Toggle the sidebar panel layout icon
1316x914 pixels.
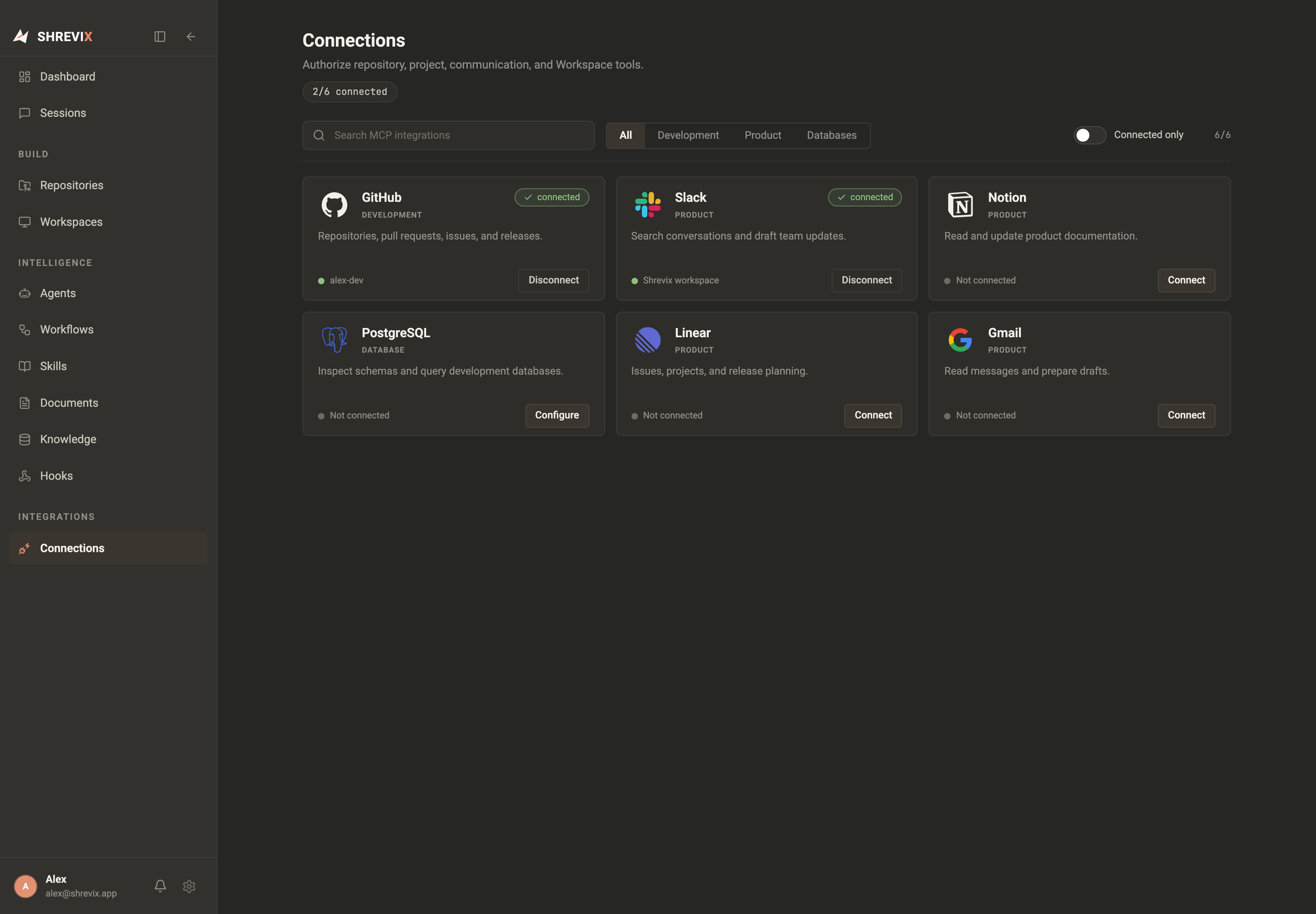click(x=160, y=37)
